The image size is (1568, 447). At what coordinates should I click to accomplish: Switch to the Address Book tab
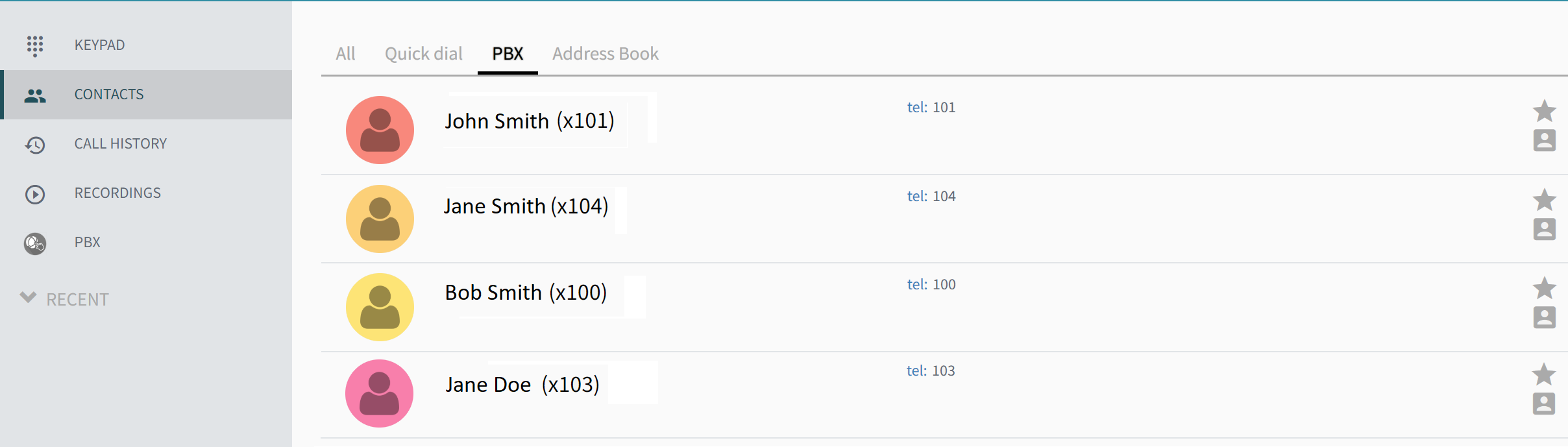(x=606, y=54)
